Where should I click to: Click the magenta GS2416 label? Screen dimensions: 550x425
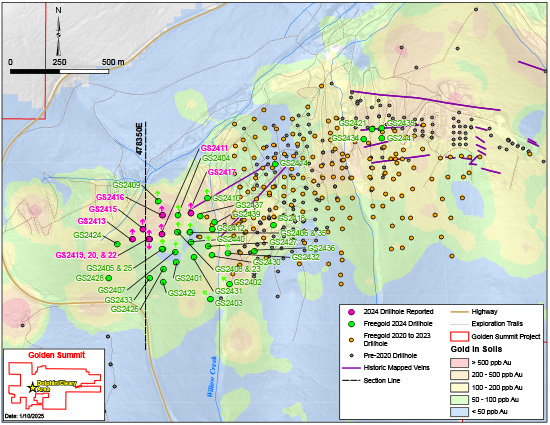(110, 197)
